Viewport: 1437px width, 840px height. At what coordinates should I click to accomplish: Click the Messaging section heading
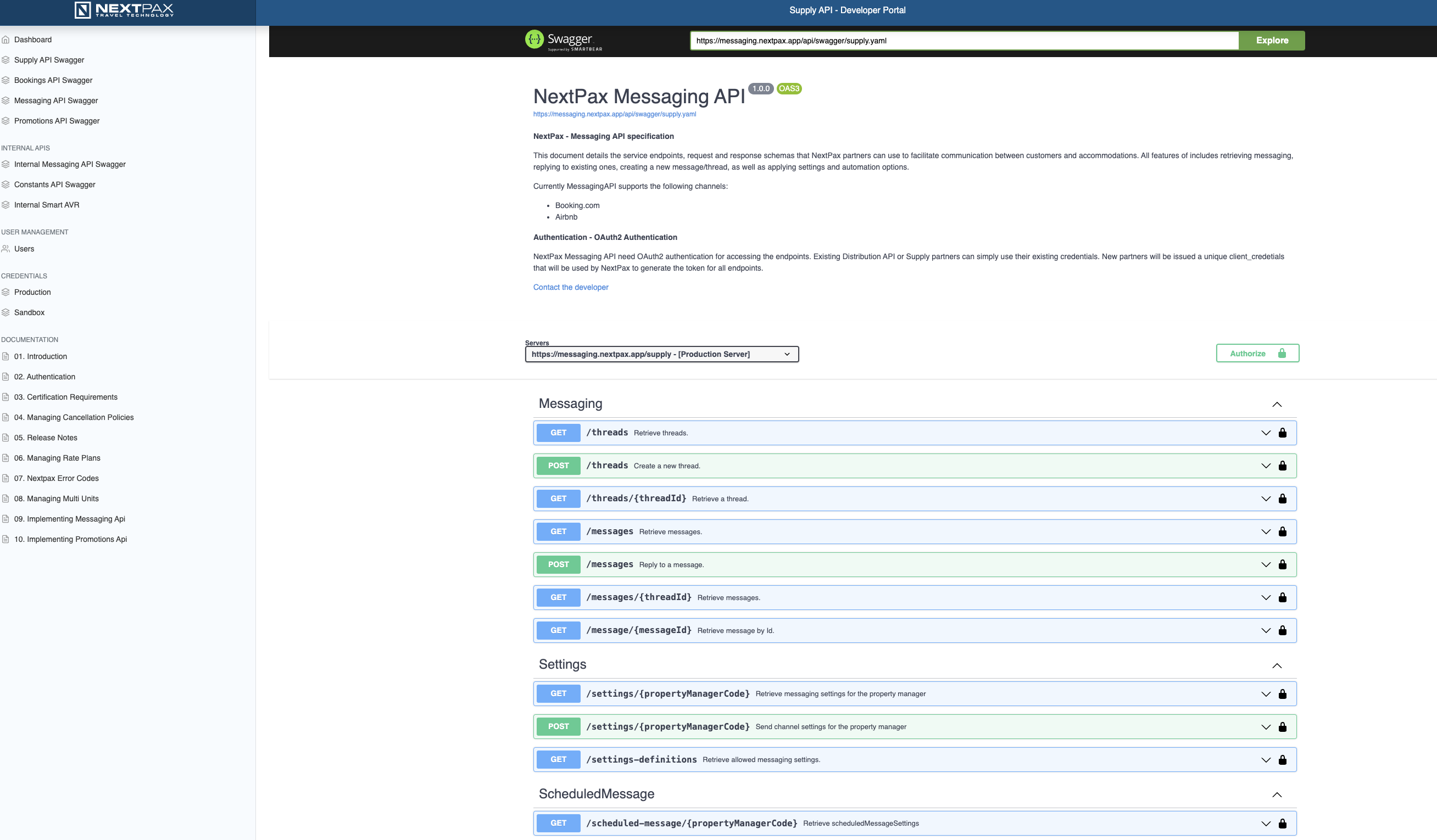570,404
